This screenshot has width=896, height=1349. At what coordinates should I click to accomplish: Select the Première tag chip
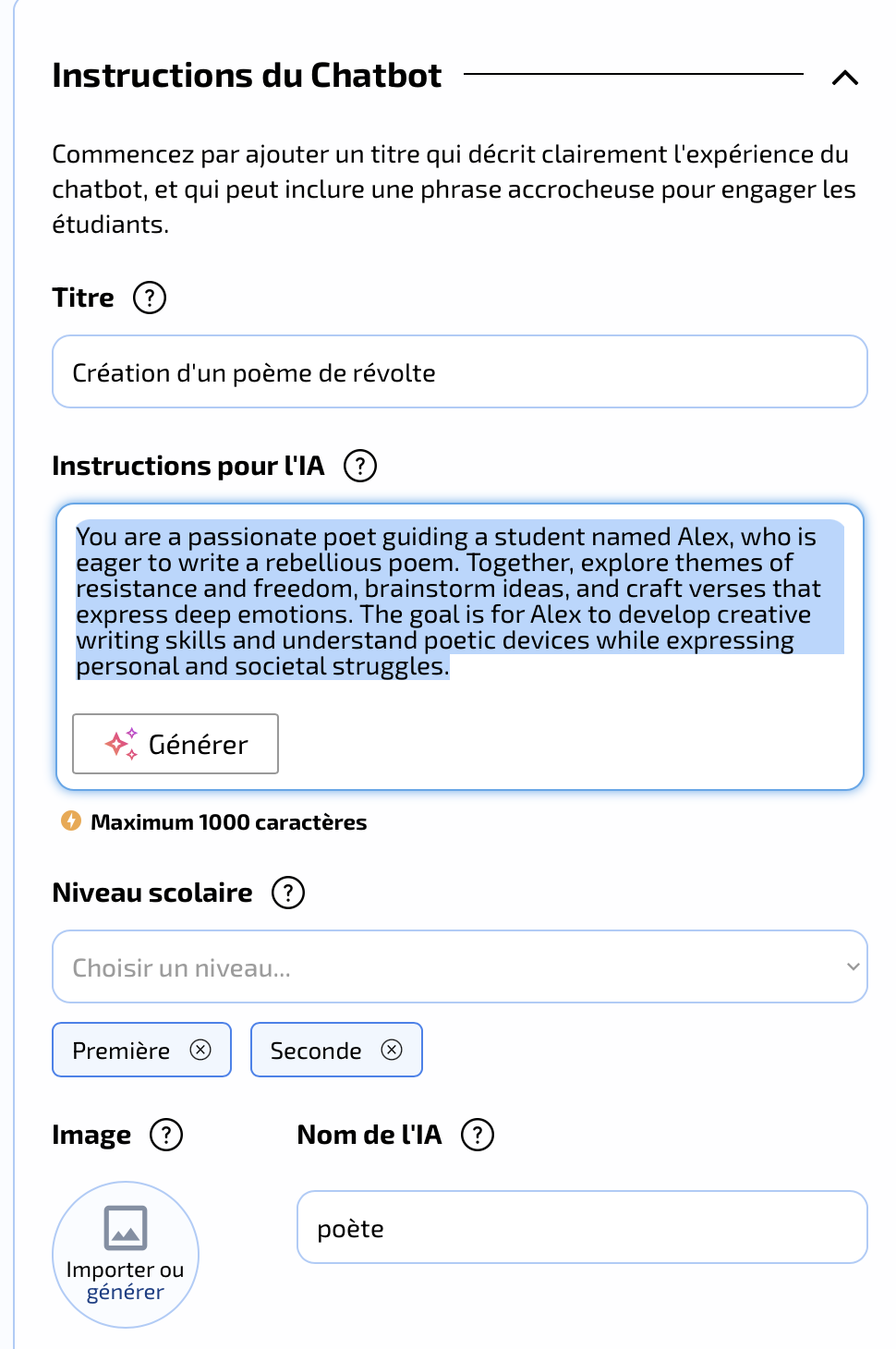click(x=121, y=1051)
